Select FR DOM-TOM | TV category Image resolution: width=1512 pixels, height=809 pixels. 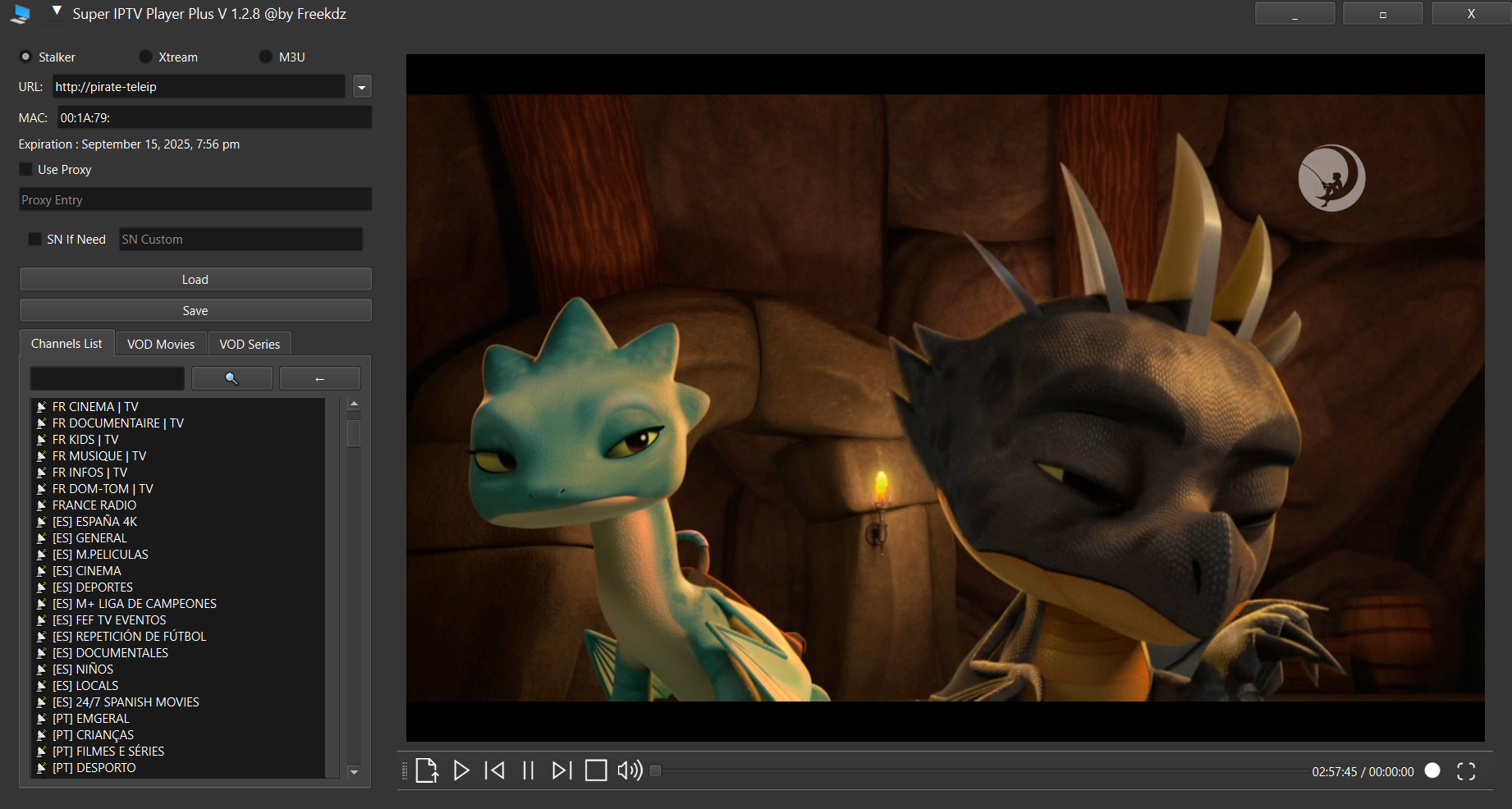[x=103, y=489]
